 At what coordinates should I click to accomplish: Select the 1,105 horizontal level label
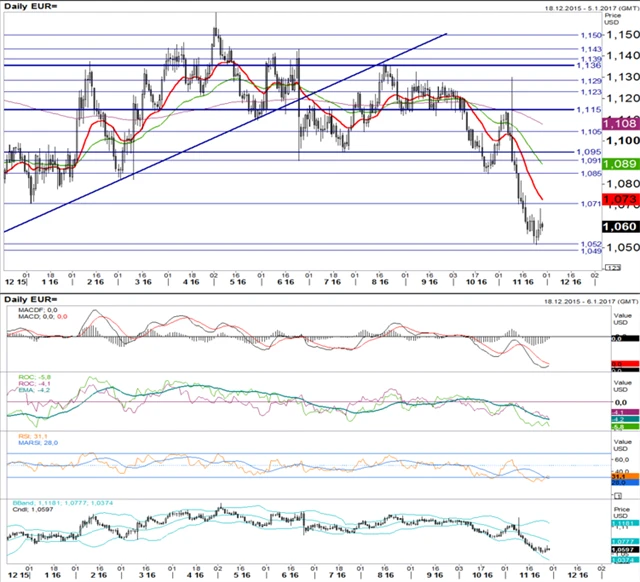pyautogui.click(x=591, y=131)
